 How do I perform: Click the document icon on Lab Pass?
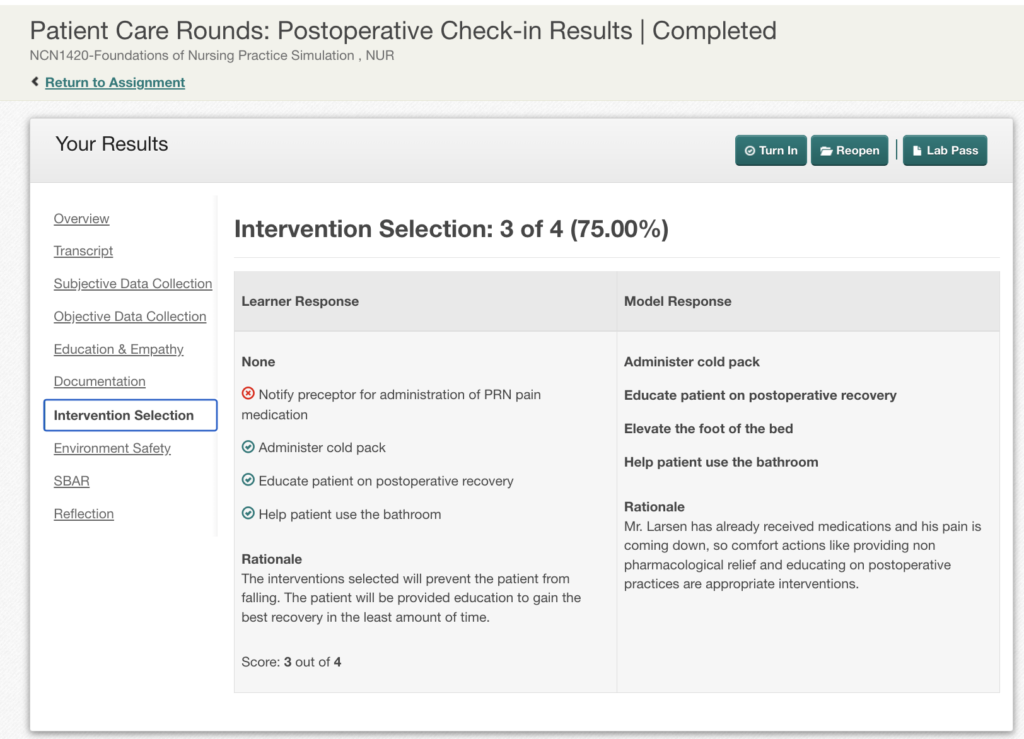pos(917,151)
